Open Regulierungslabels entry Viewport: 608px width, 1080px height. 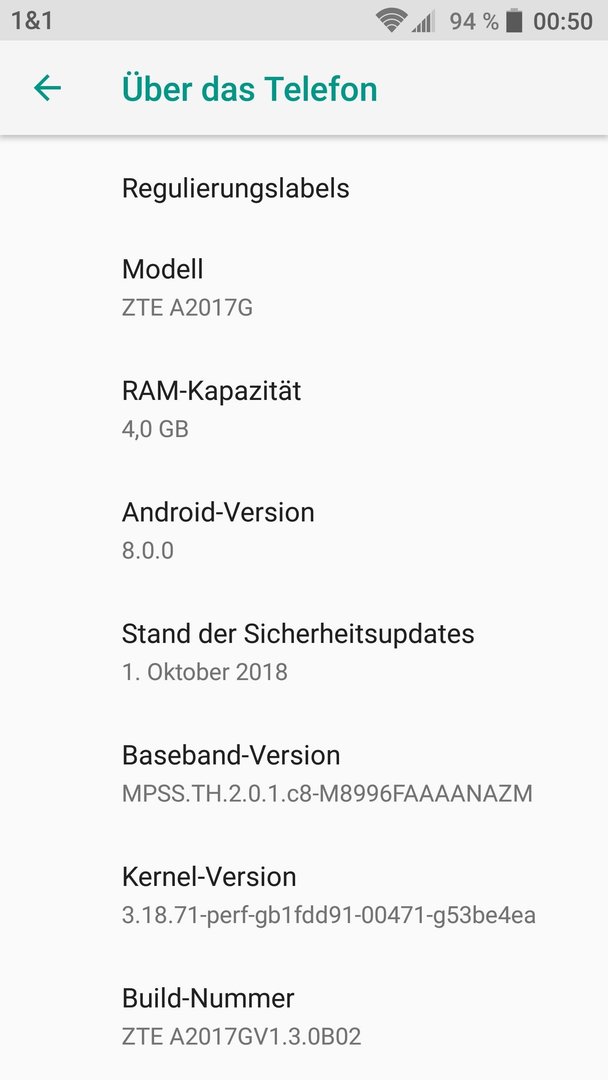[x=304, y=188]
